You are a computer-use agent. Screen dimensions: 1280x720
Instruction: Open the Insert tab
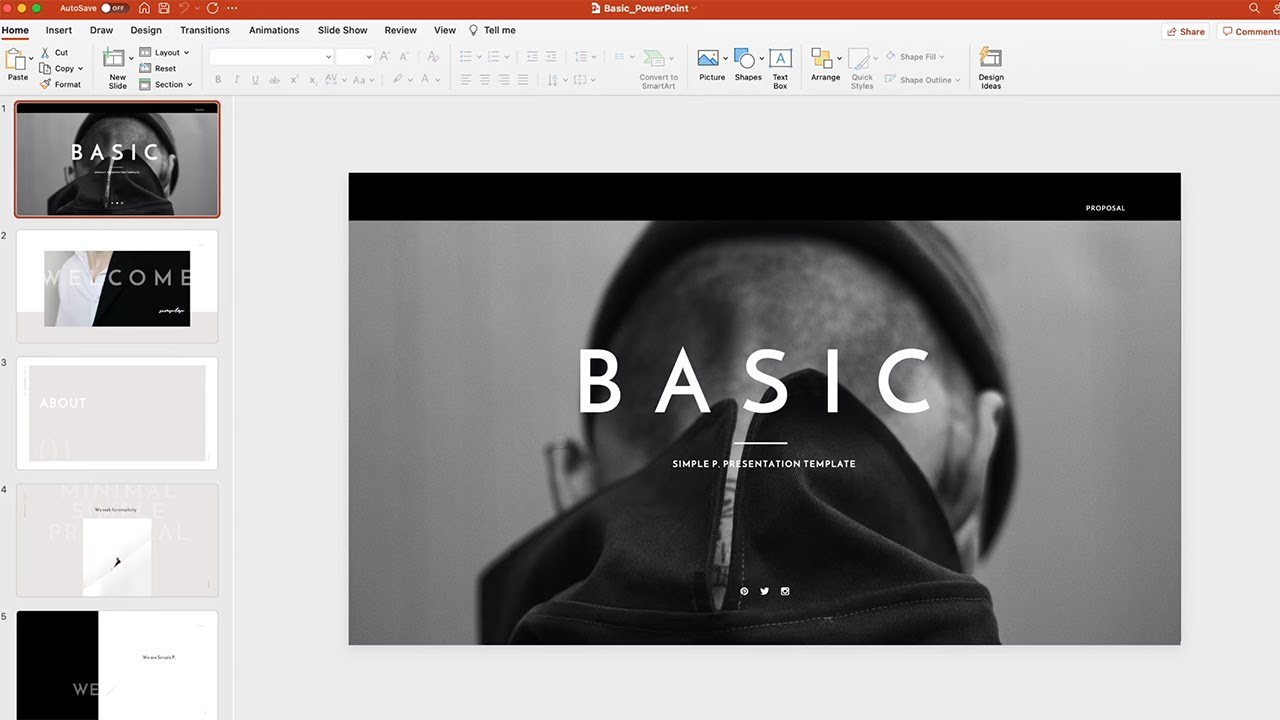[59, 30]
